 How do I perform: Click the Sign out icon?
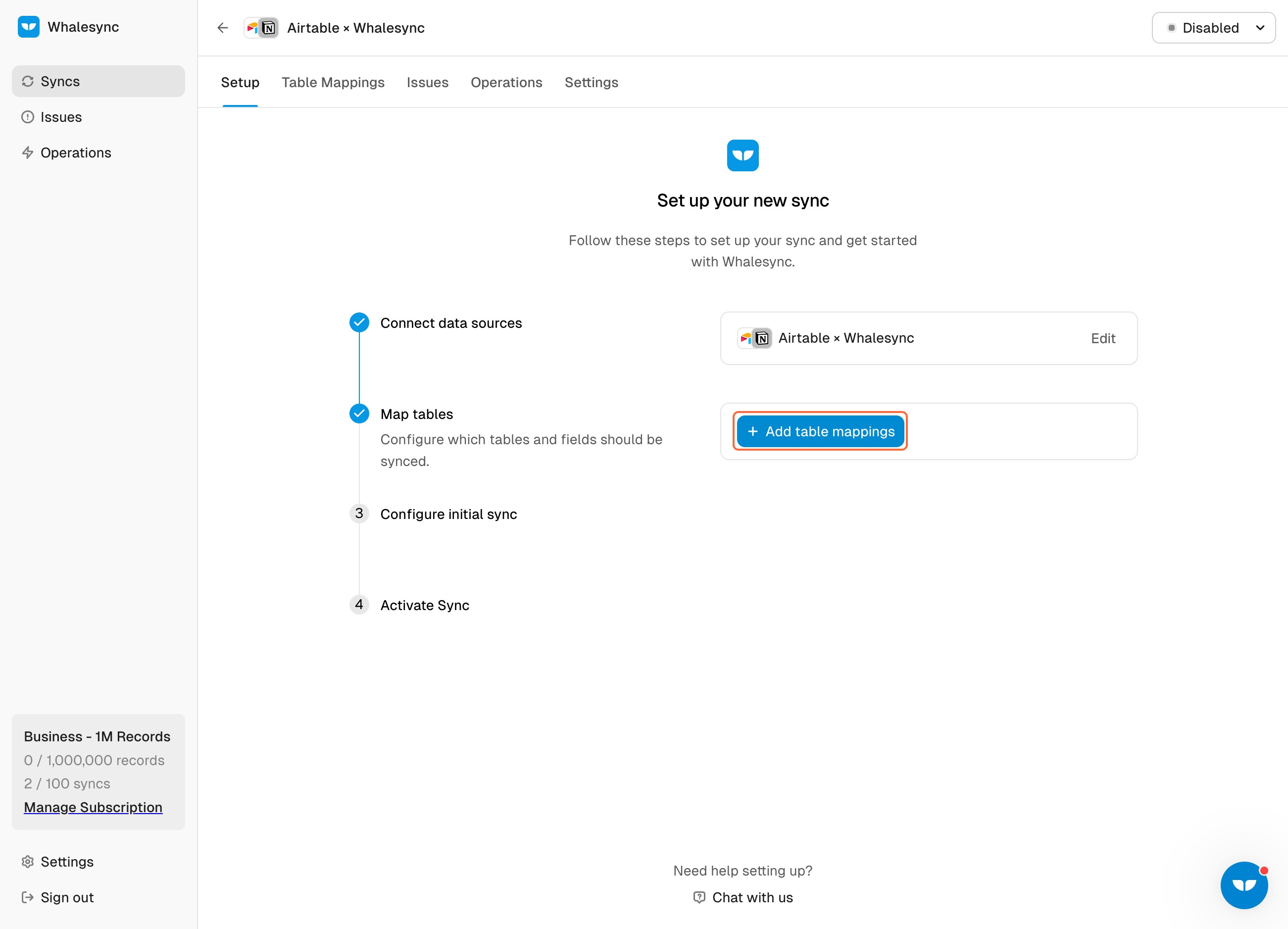[27, 897]
